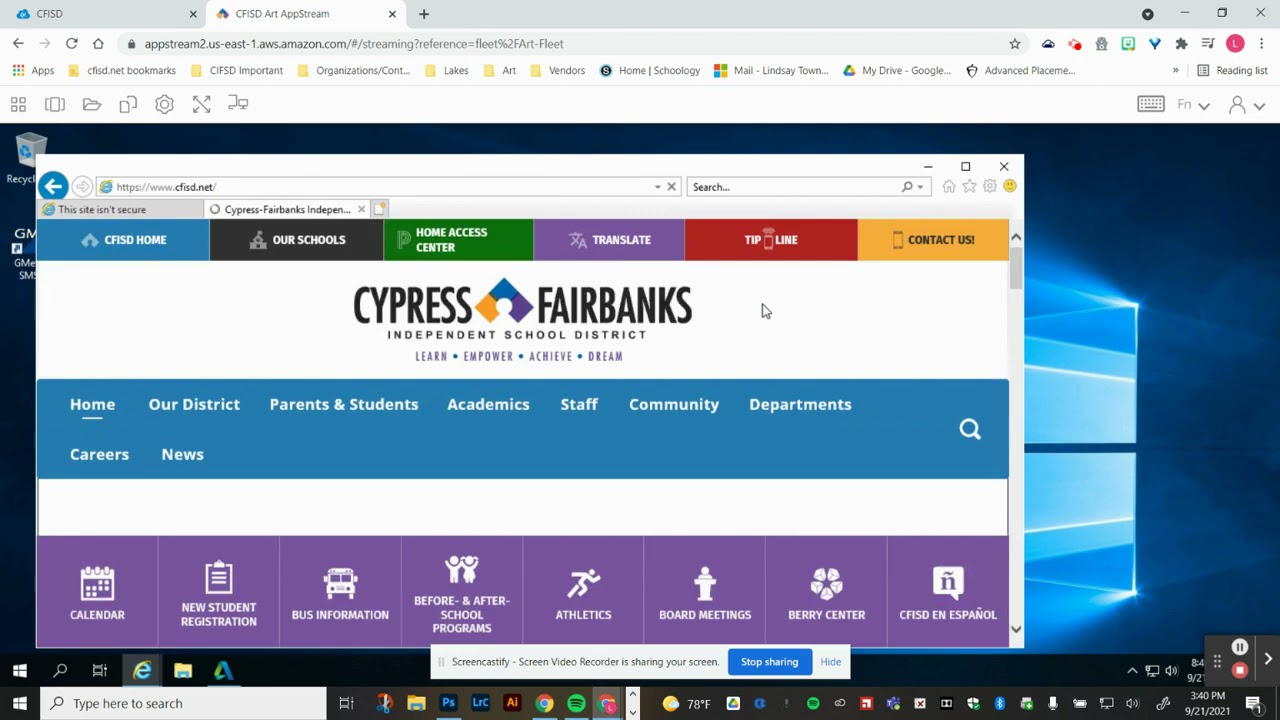Click the site search magnifier icon
The image size is (1280, 720).
click(970, 429)
